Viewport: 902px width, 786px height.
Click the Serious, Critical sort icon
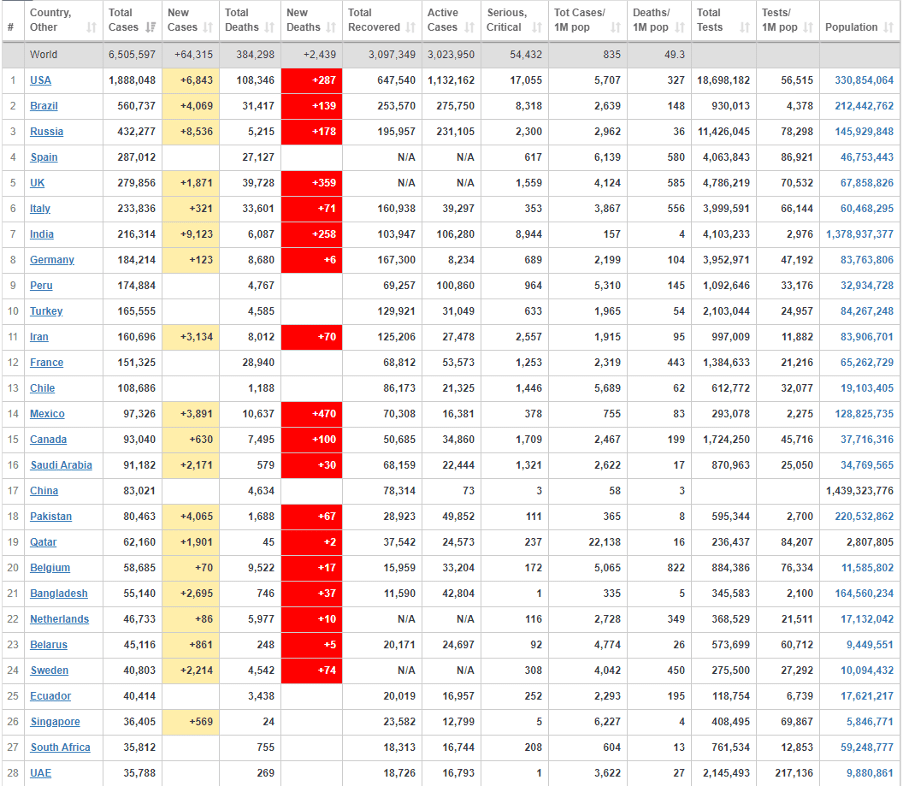click(537, 27)
